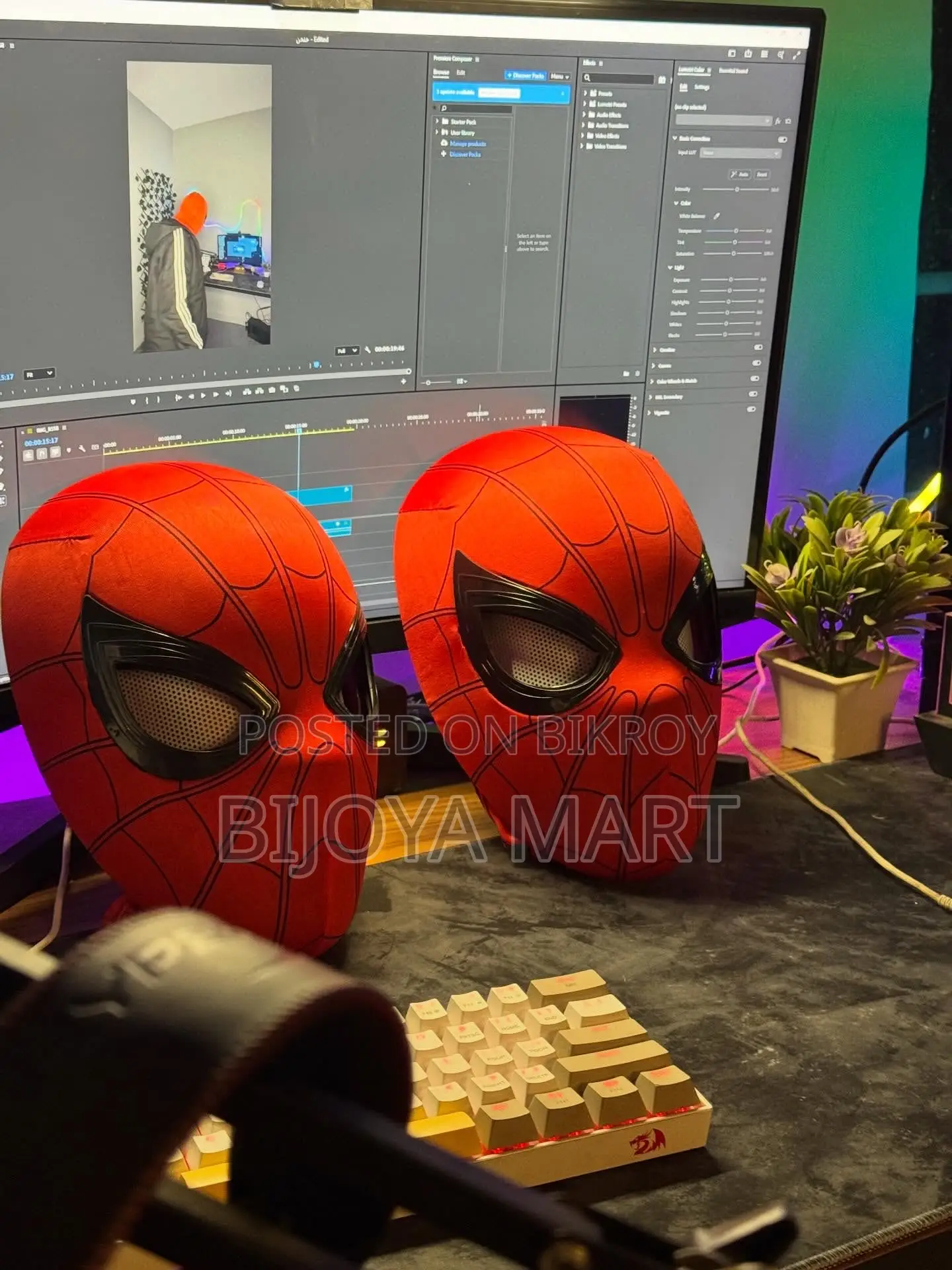Open the Premiere Composer Menu dropdown
The height and width of the screenshot is (1270, 952).
[559, 77]
